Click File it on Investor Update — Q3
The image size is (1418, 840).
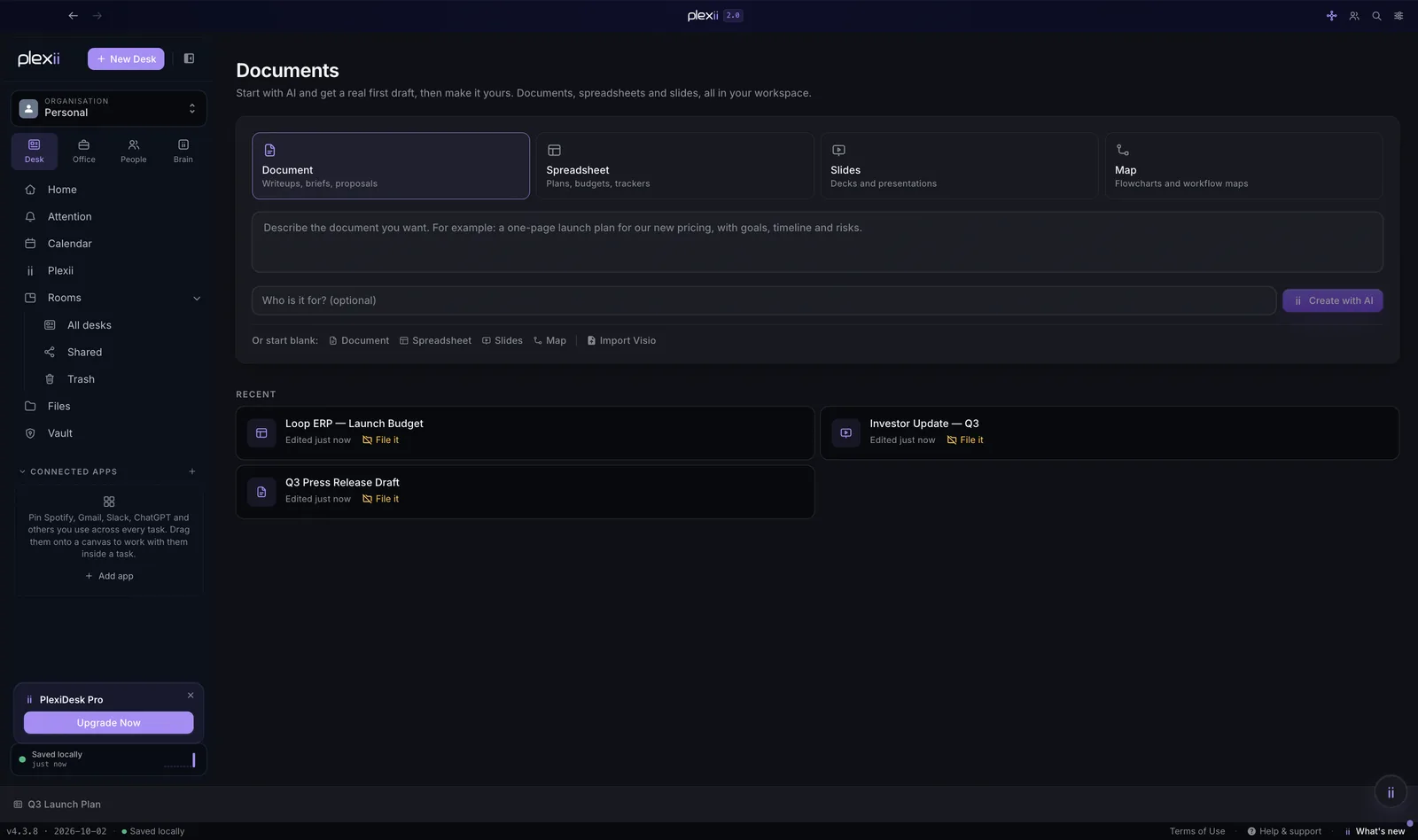[965, 439]
